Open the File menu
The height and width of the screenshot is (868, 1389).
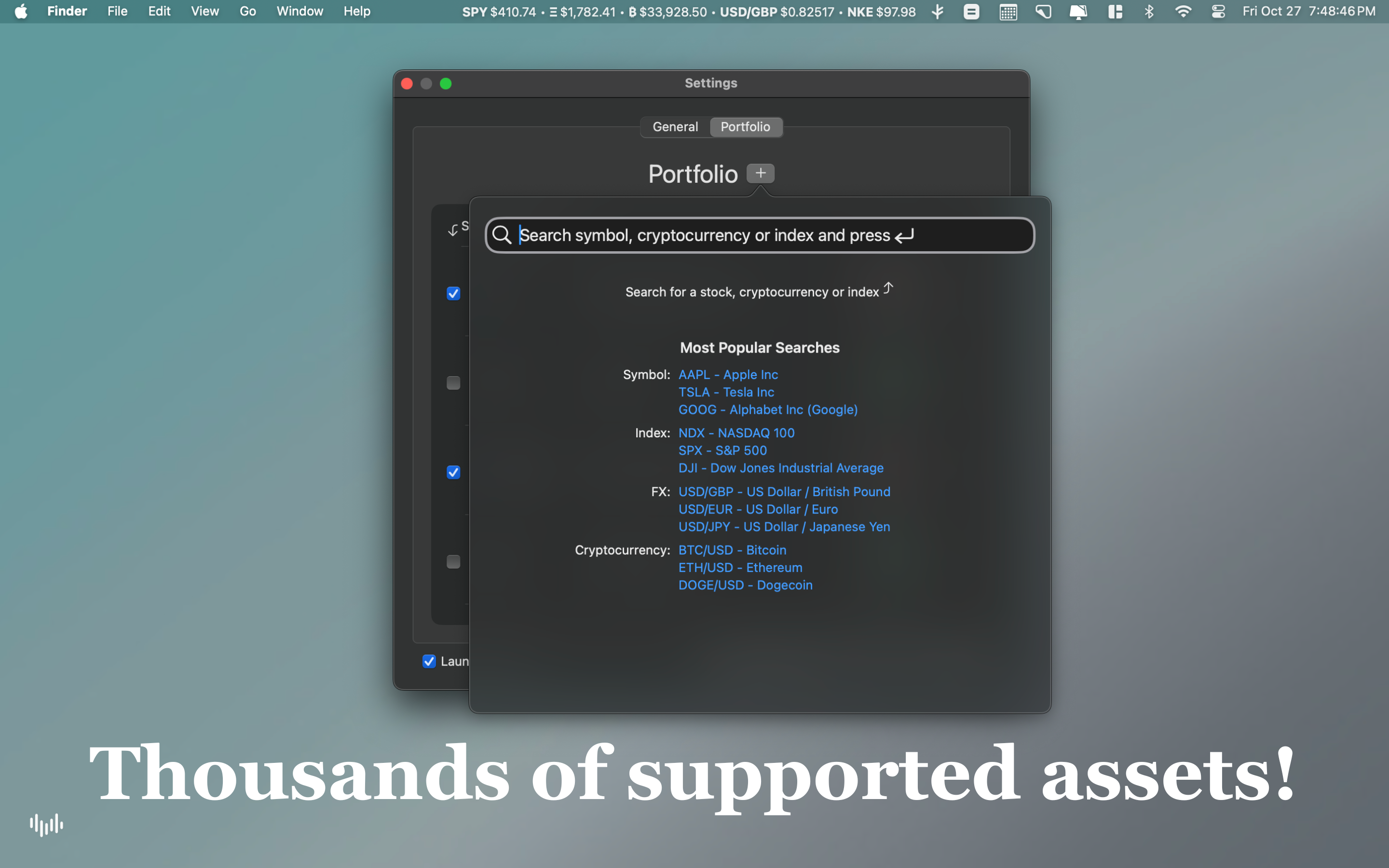(117, 12)
